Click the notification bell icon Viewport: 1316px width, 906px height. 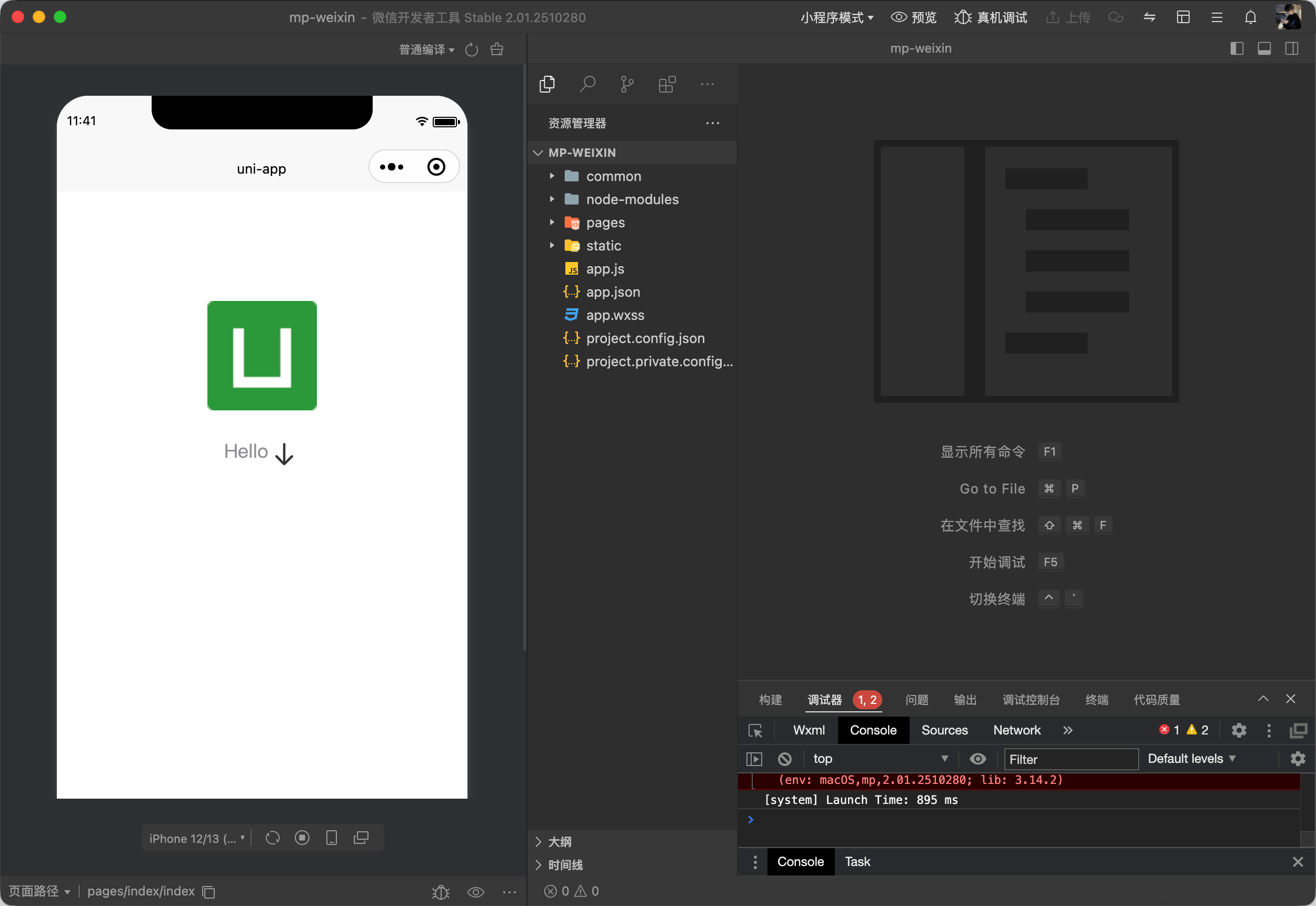(x=1250, y=17)
